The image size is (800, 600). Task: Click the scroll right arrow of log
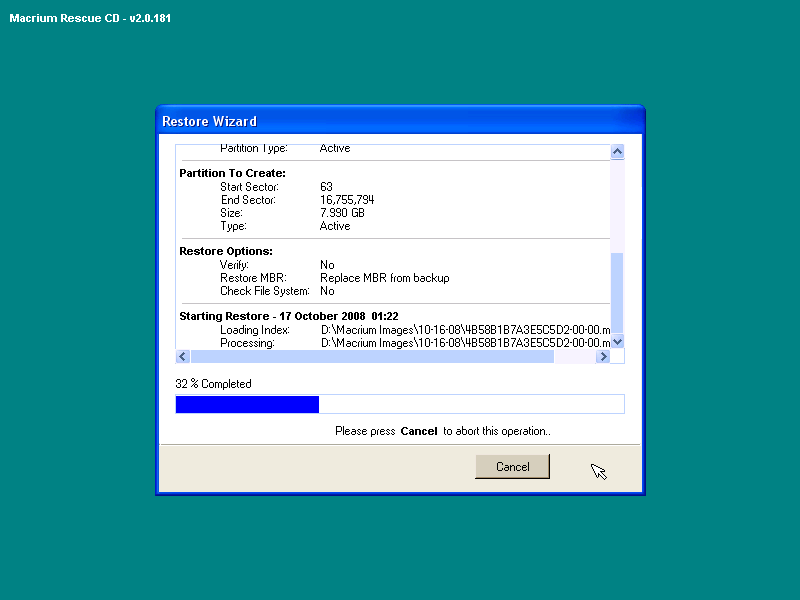coord(603,356)
